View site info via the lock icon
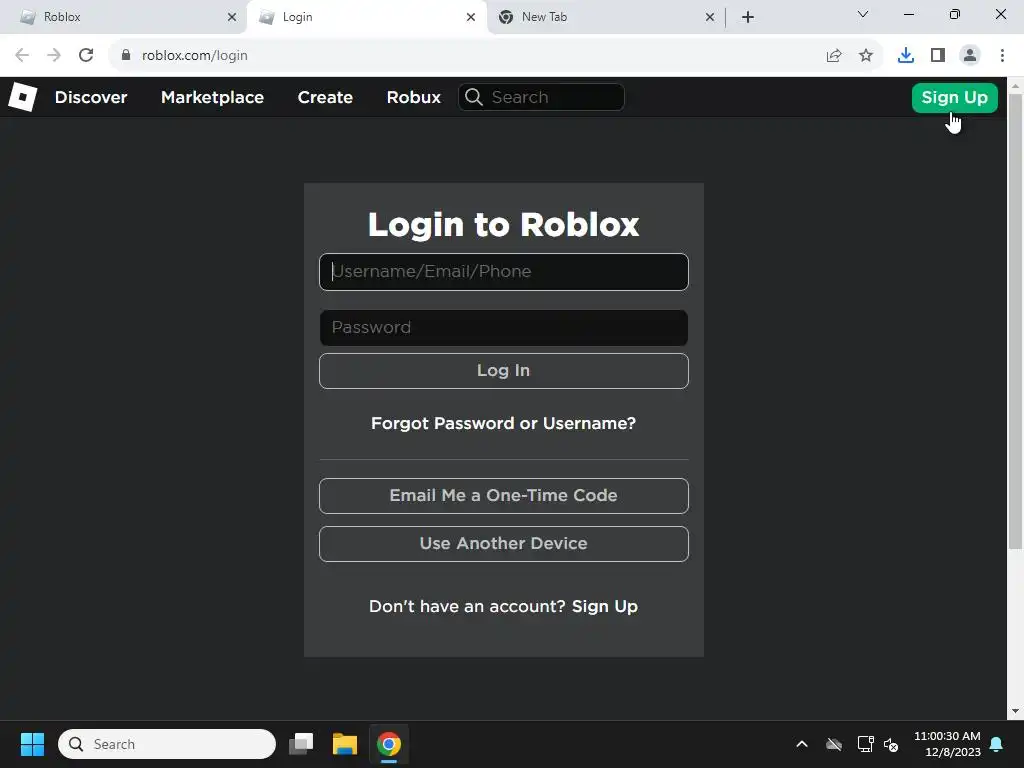Viewport: 1024px width, 768px height. pyautogui.click(x=126, y=56)
